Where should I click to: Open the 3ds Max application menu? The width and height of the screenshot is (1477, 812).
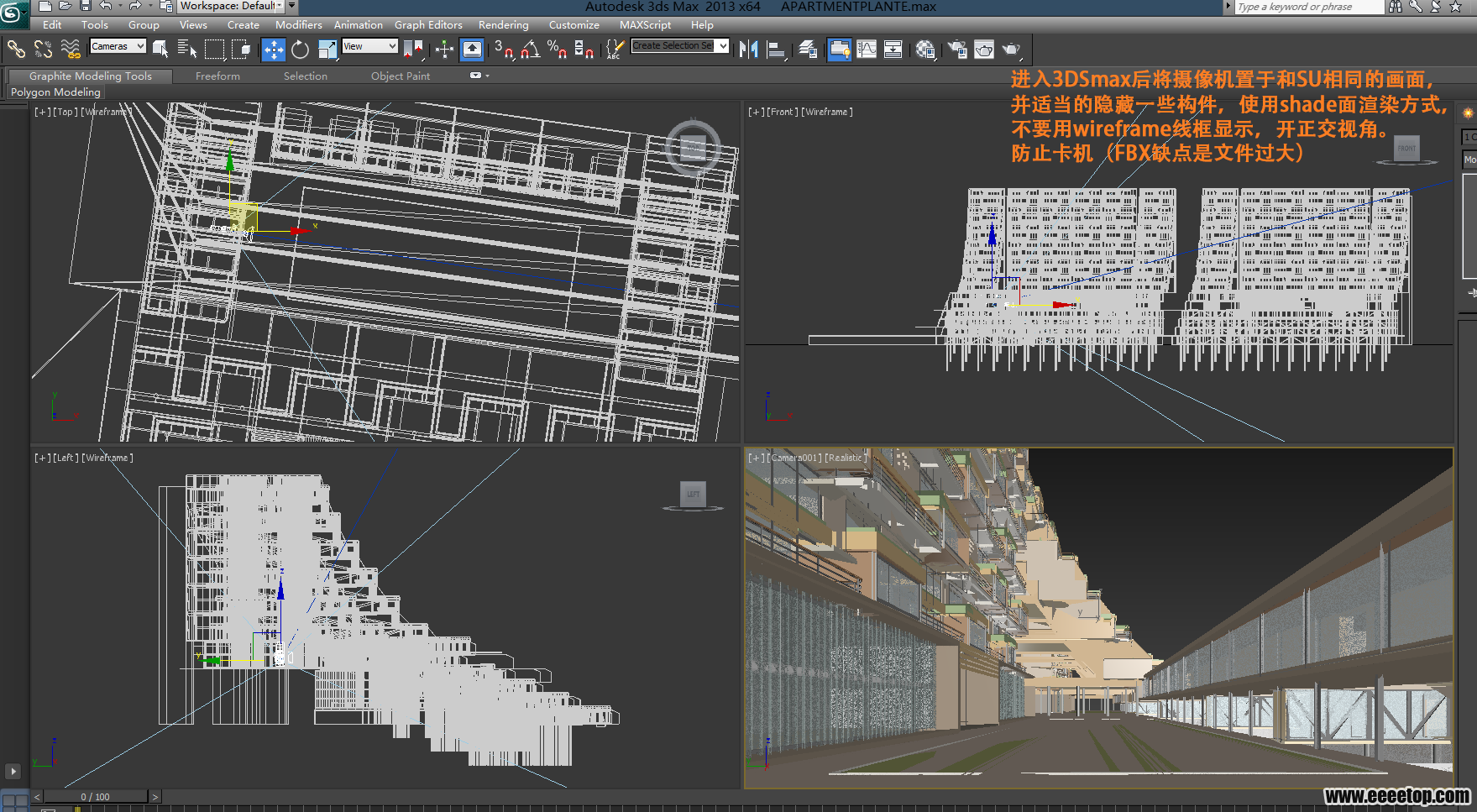coord(13,13)
